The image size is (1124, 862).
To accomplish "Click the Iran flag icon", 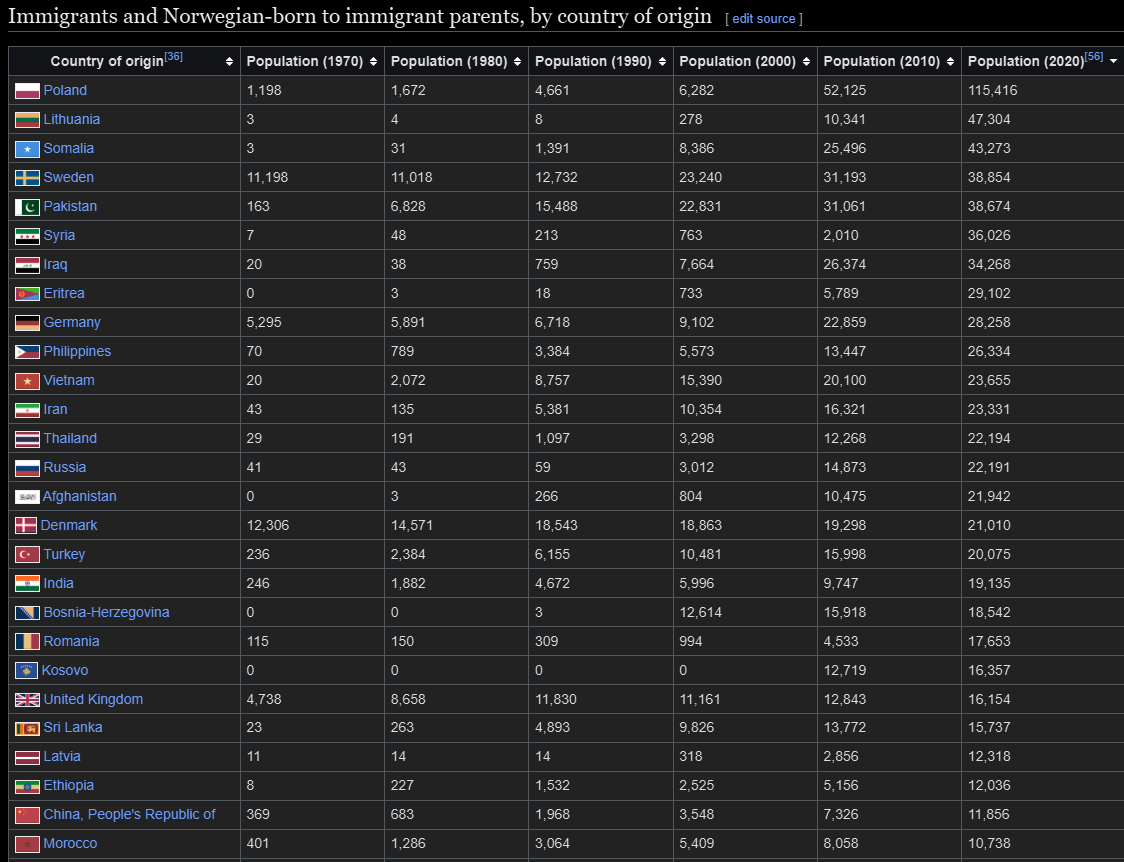I will [27, 410].
